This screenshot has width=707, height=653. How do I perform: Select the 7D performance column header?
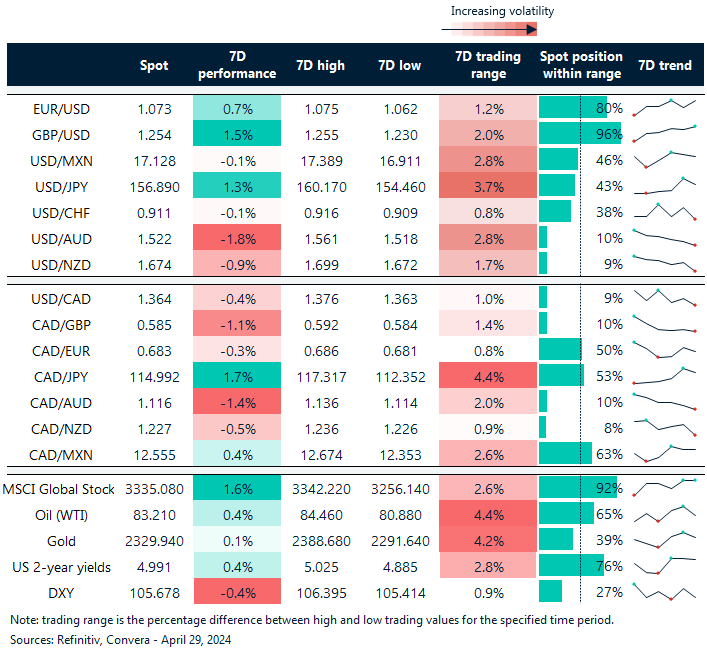click(x=236, y=65)
